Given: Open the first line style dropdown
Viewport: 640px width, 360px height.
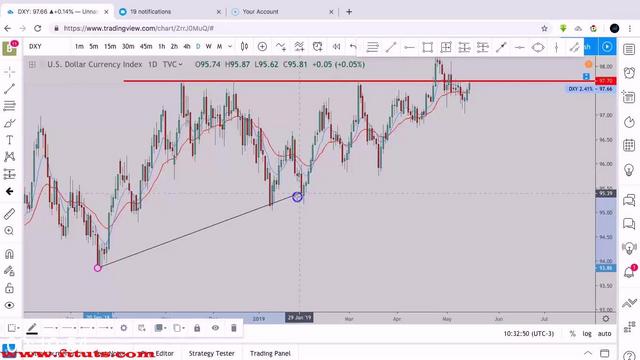Looking at the screenshot, I should tap(51, 328).
